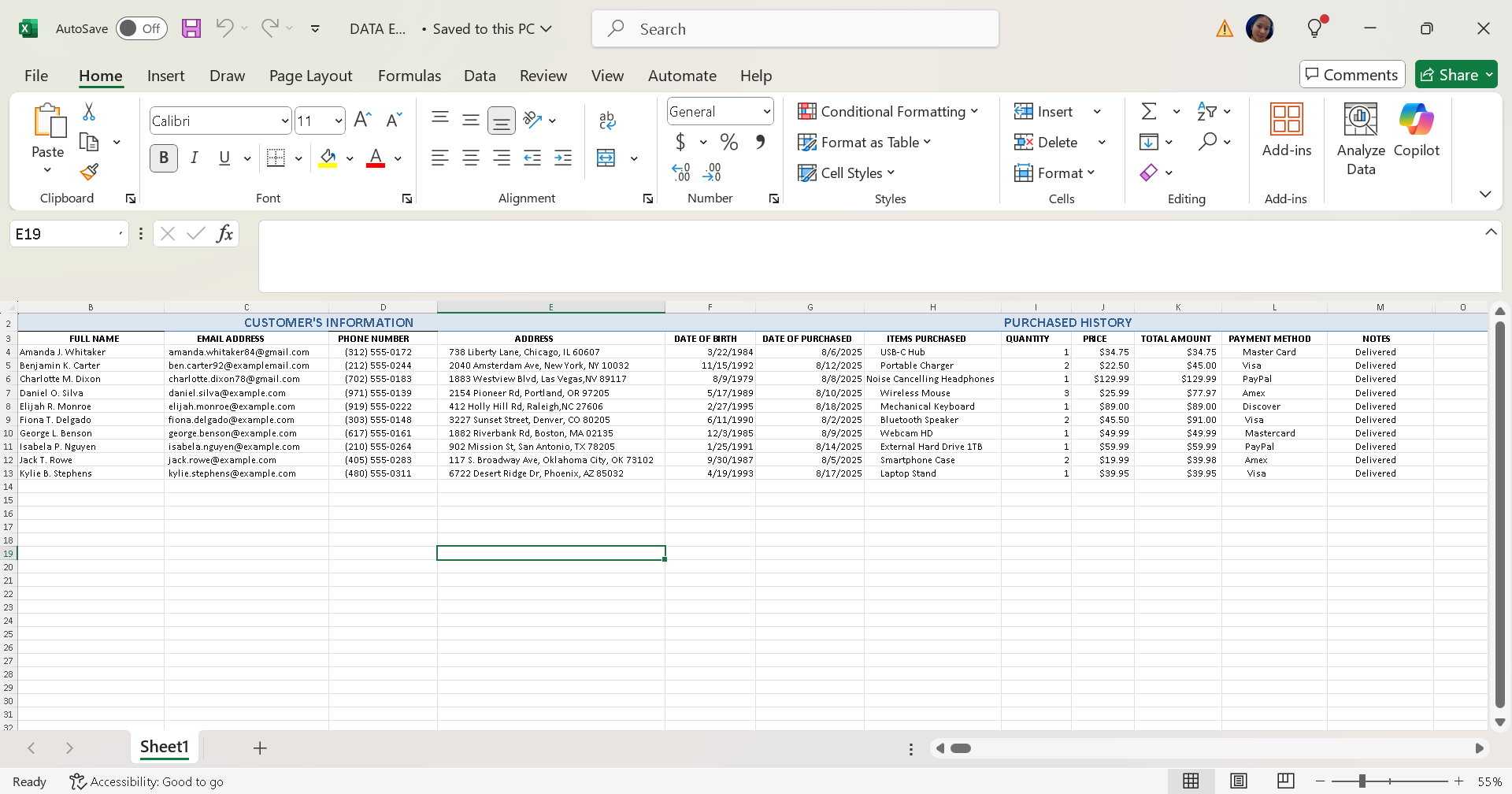Screen dimensions: 1512x794
Task: Click the Save icon in title bar
Action: click(191, 28)
